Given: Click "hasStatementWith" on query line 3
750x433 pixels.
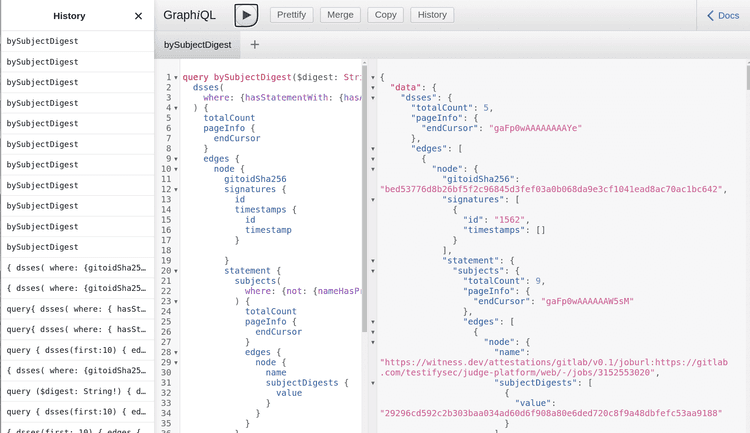Looking at the screenshot, I should pyautogui.click(x=287, y=98).
